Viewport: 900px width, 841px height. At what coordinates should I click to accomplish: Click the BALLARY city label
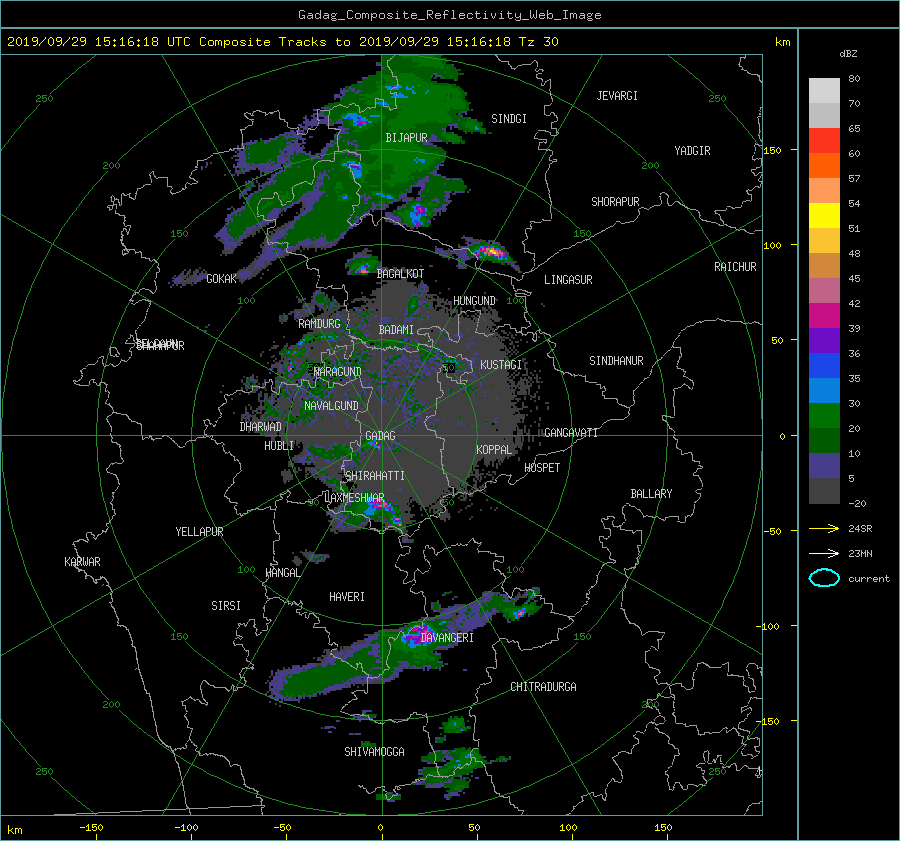click(651, 494)
